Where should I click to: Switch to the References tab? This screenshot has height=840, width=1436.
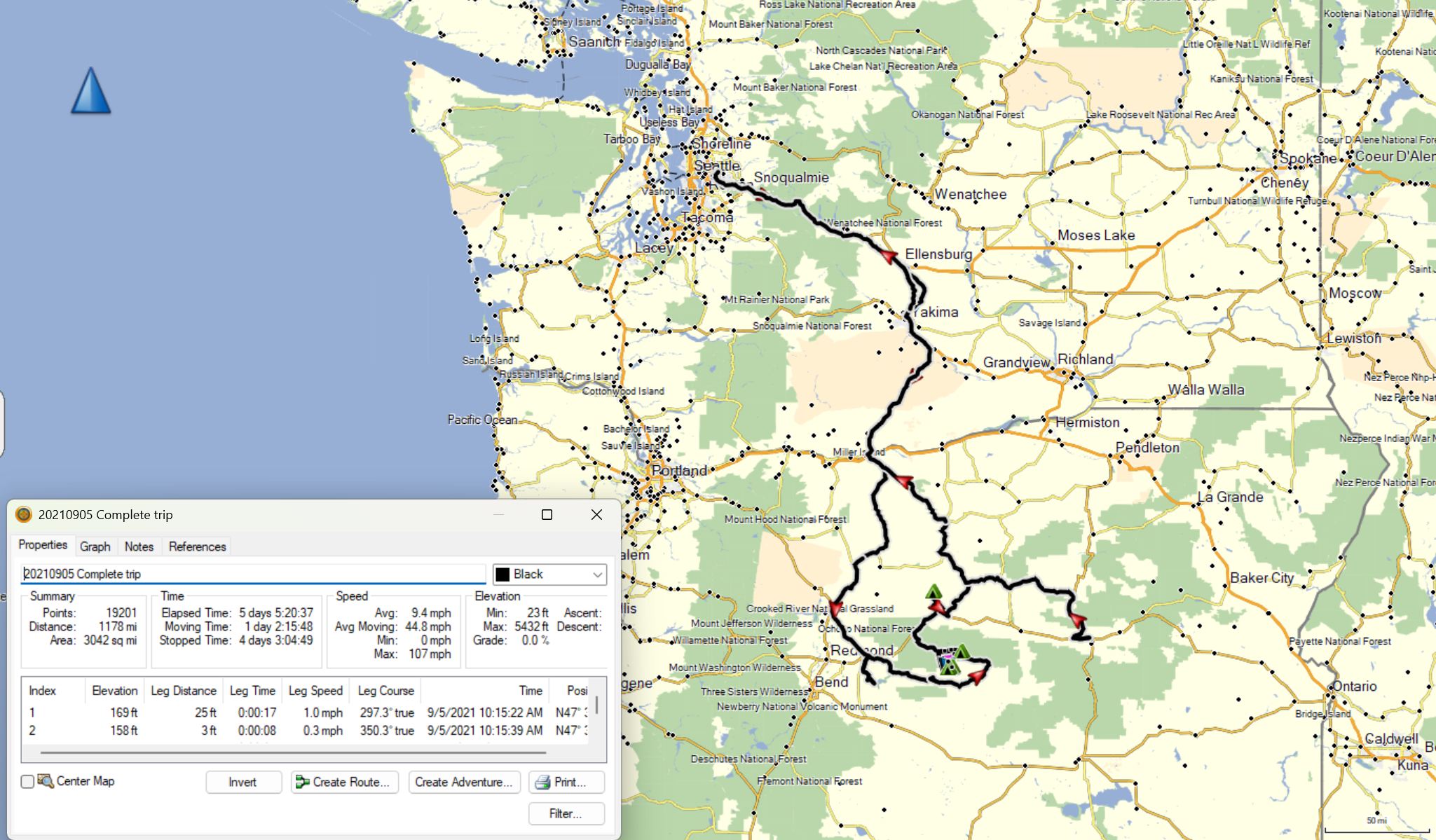coord(197,546)
